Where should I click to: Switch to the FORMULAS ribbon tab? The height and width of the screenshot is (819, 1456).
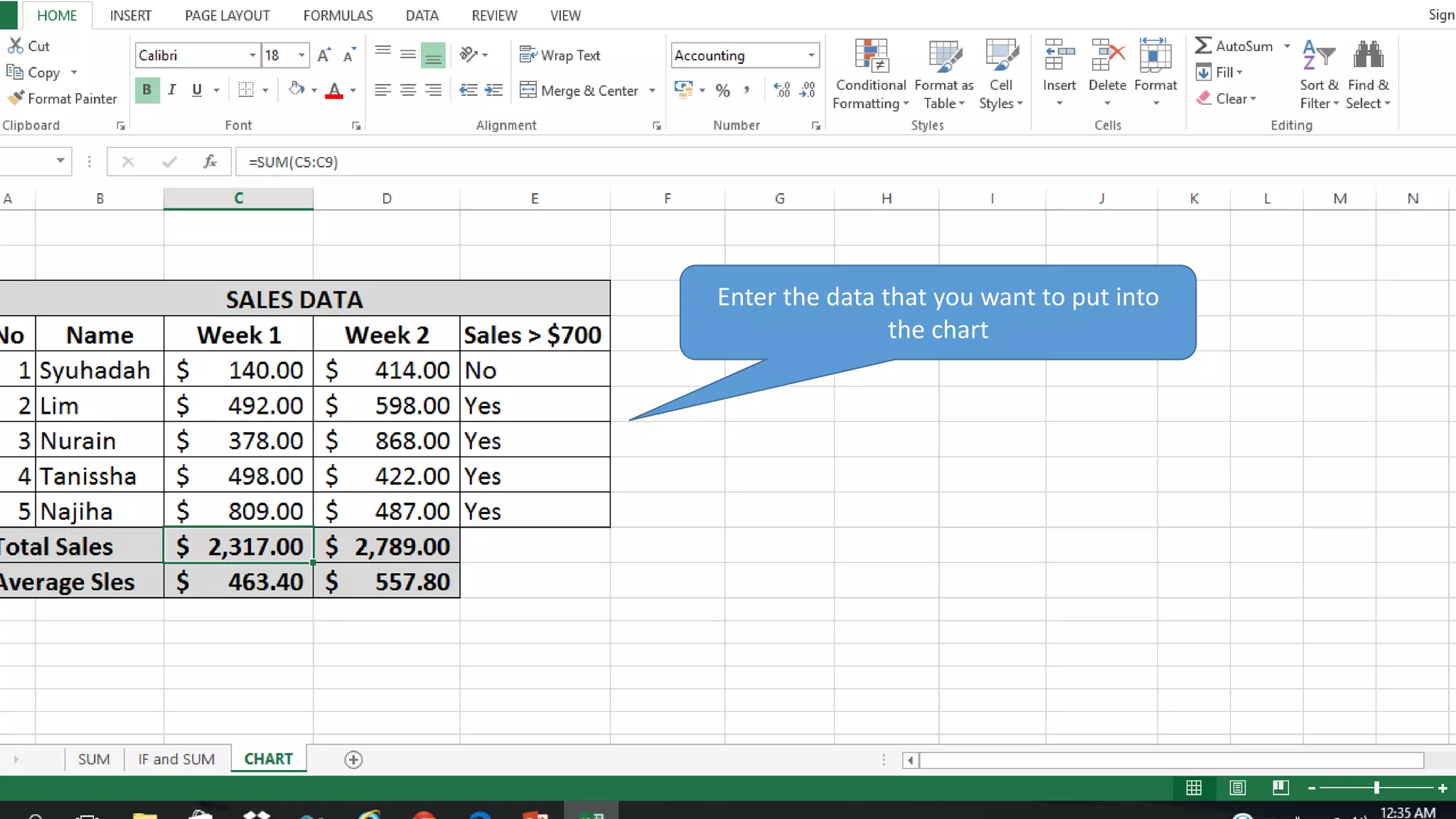coord(338,16)
